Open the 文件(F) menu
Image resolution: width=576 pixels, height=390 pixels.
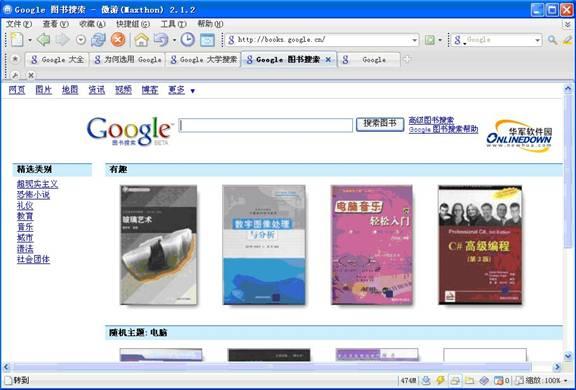(x=19, y=24)
